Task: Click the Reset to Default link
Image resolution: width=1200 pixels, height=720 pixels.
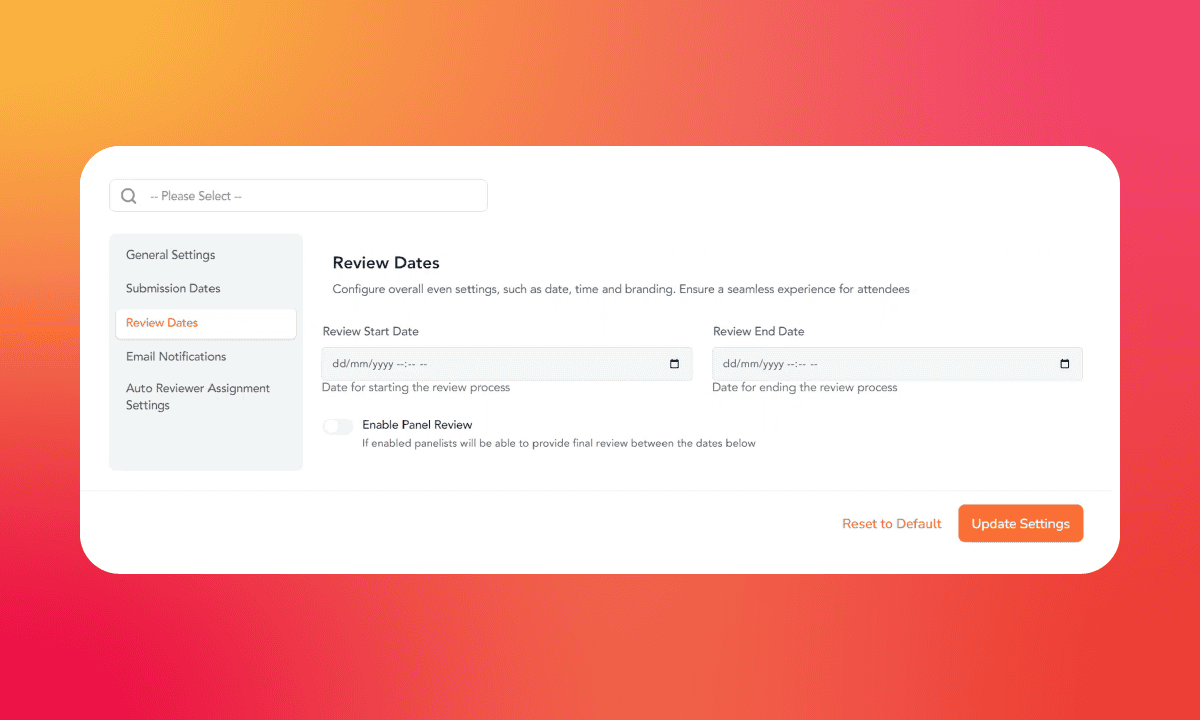Action: tap(892, 524)
